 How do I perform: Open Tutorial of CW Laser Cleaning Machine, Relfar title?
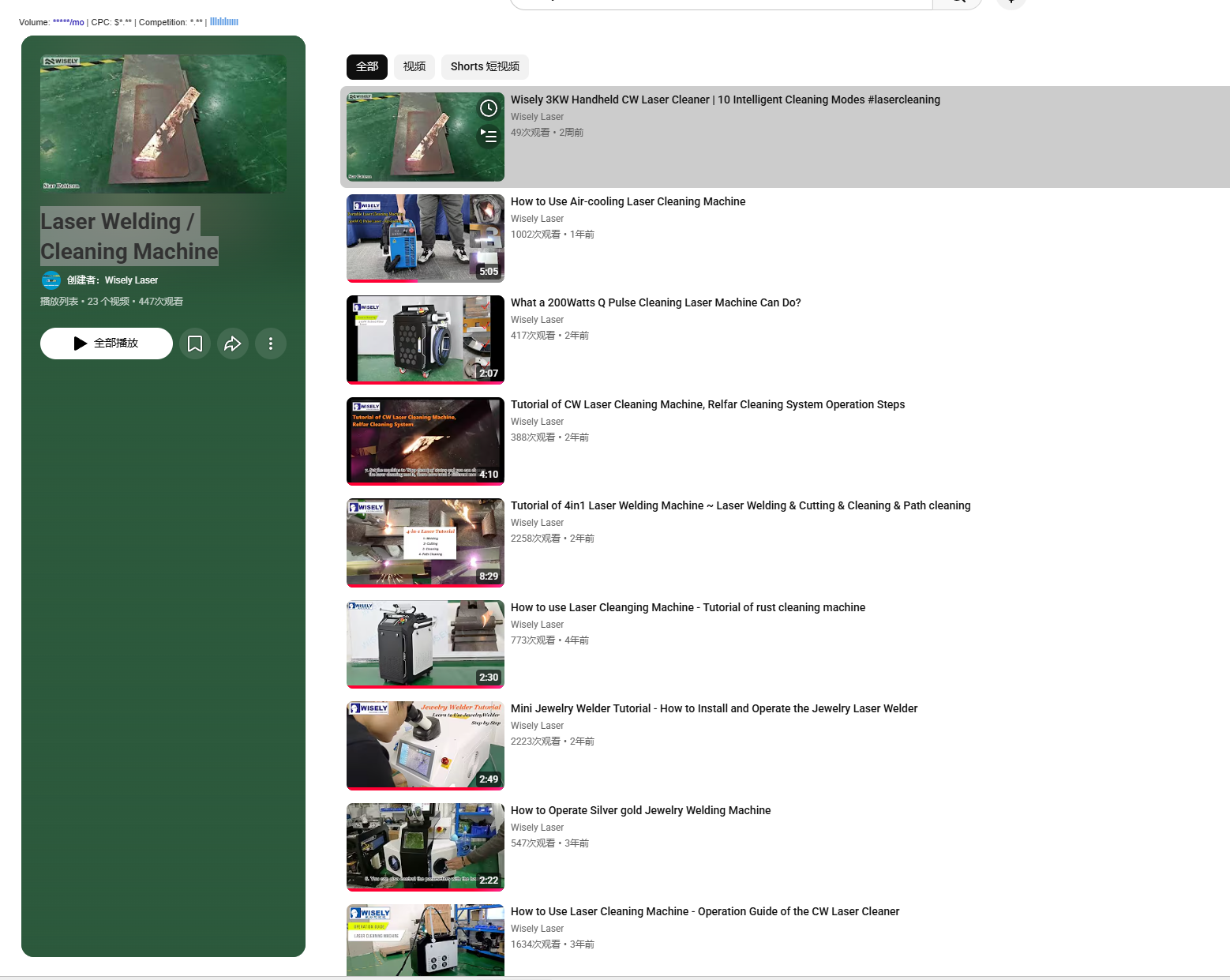[x=707, y=404]
